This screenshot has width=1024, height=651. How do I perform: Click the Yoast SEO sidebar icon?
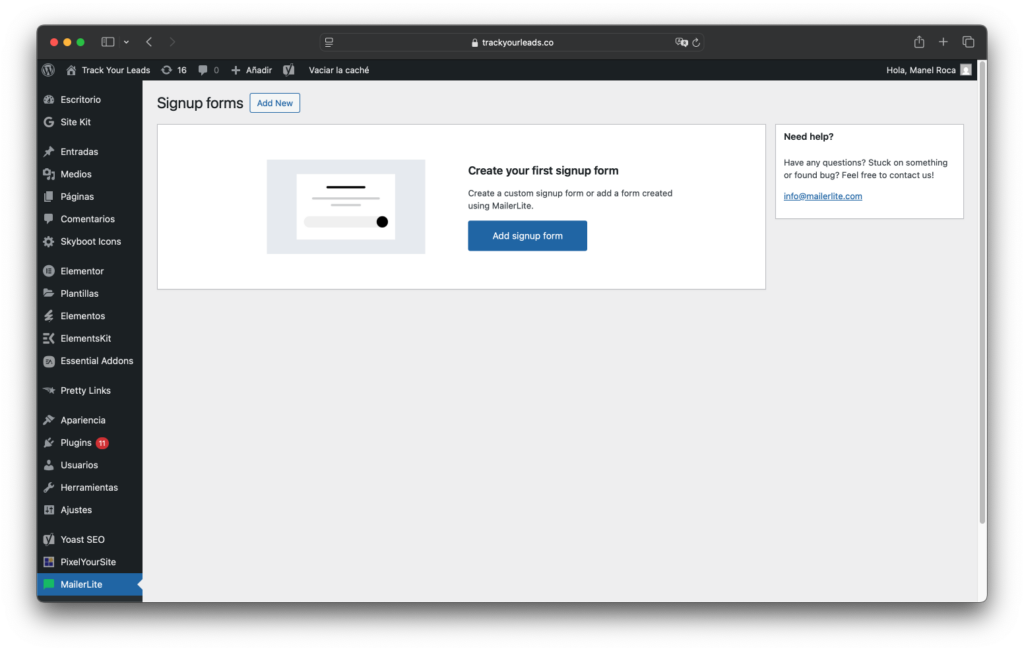pos(49,539)
